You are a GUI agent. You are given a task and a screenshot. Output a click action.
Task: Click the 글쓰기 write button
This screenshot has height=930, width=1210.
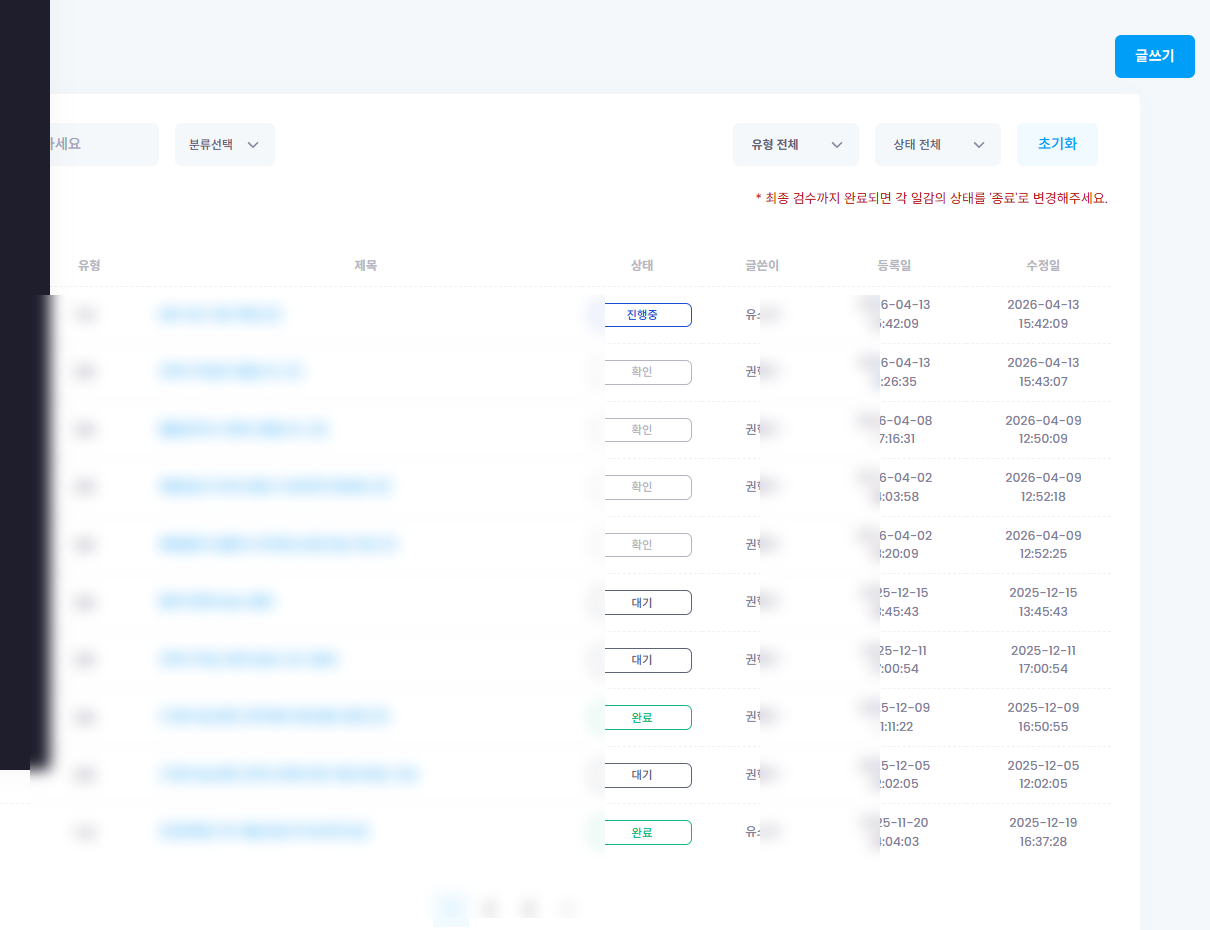(1154, 57)
